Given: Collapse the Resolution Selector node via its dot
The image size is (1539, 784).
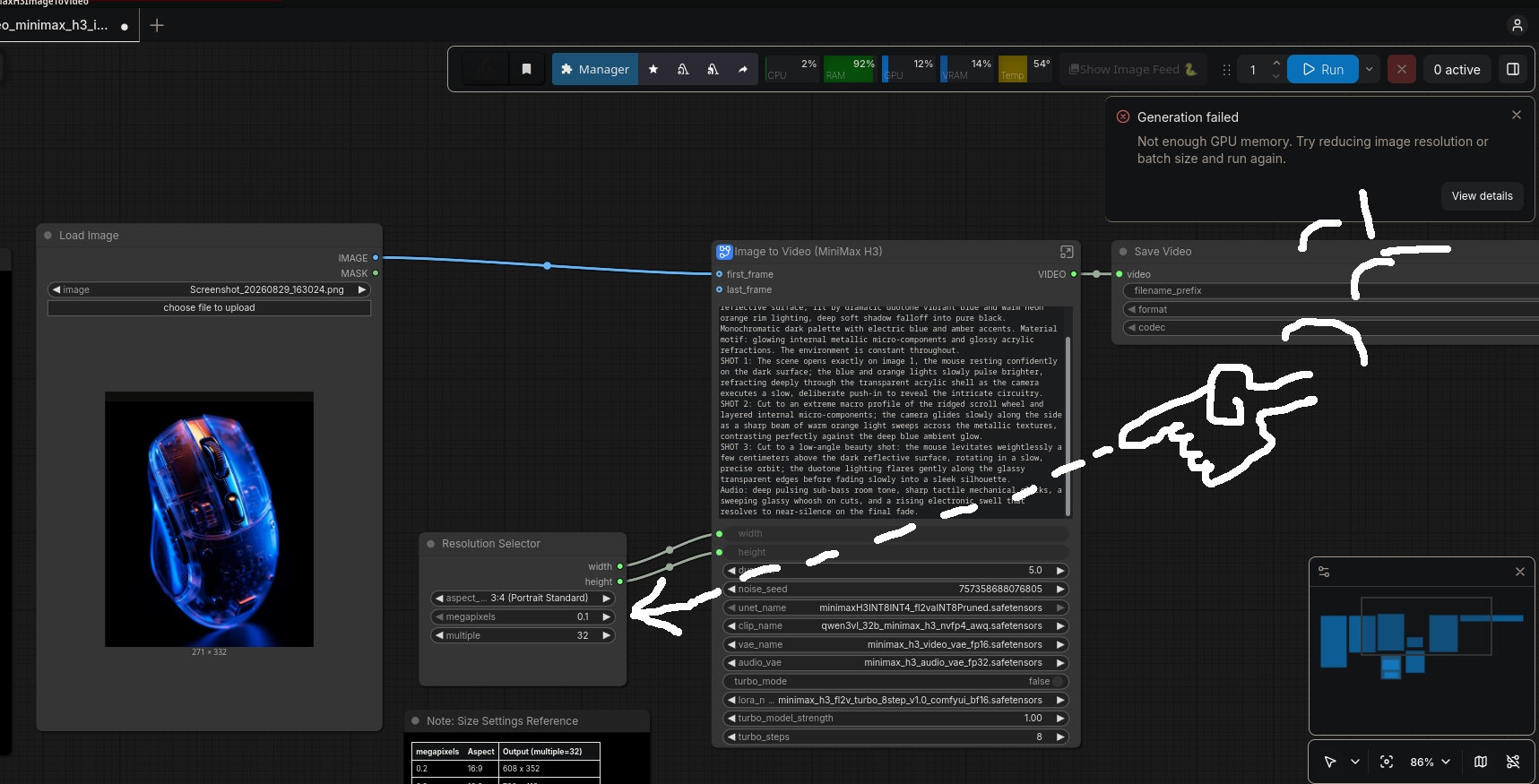Looking at the screenshot, I should pyautogui.click(x=430, y=544).
